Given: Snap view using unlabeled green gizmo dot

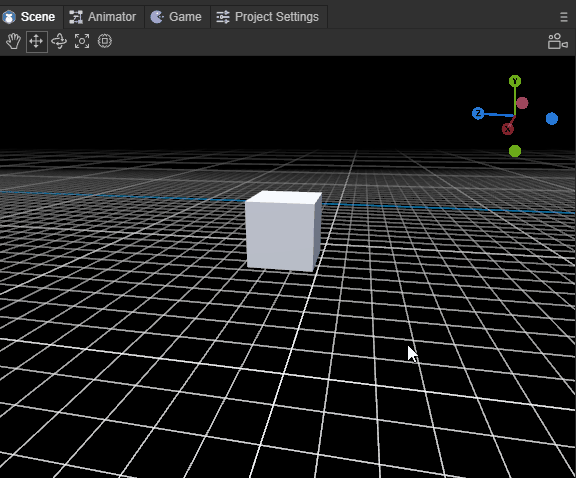Looking at the screenshot, I should point(515,151).
